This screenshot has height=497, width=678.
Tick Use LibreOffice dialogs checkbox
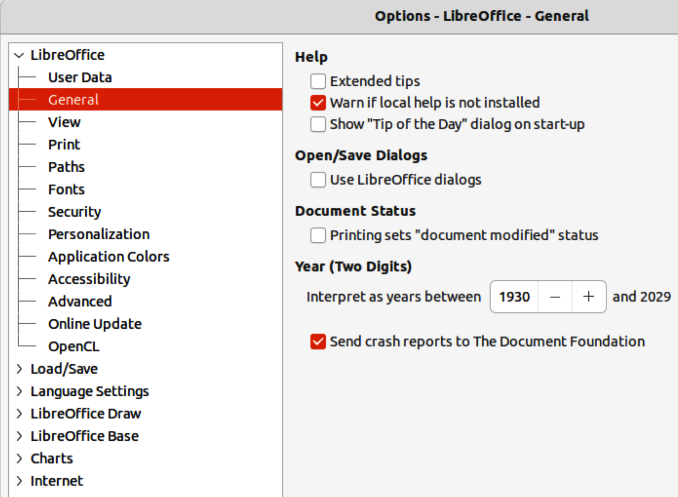pyautogui.click(x=318, y=180)
